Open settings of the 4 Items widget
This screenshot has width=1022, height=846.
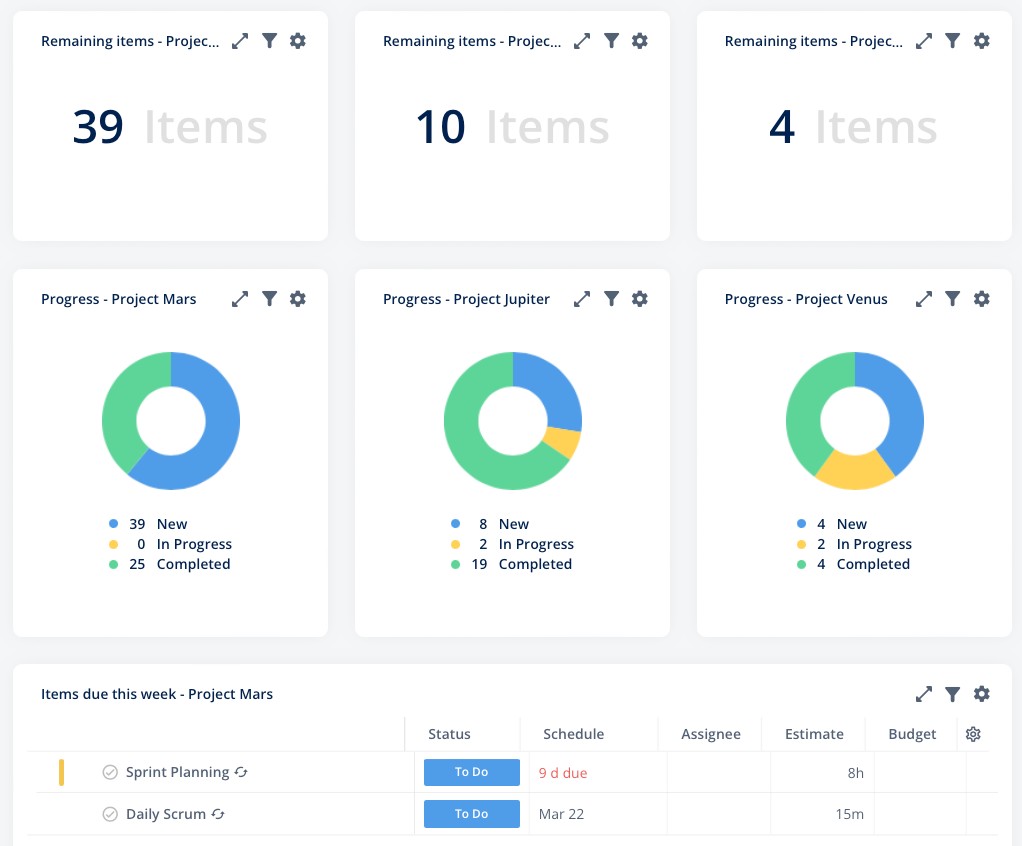click(x=982, y=41)
